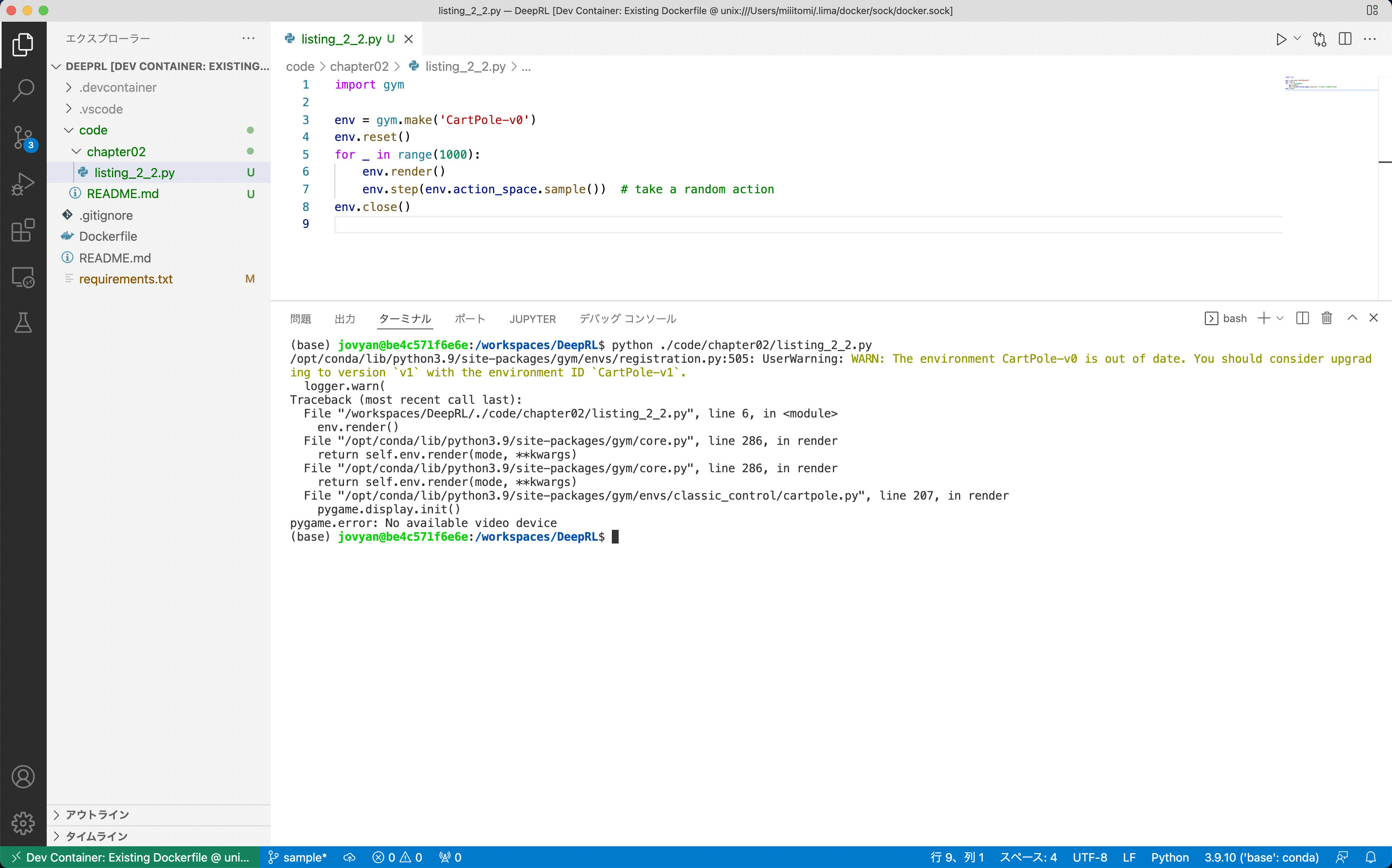Run the Python file with play button

pyautogui.click(x=1280, y=39)
